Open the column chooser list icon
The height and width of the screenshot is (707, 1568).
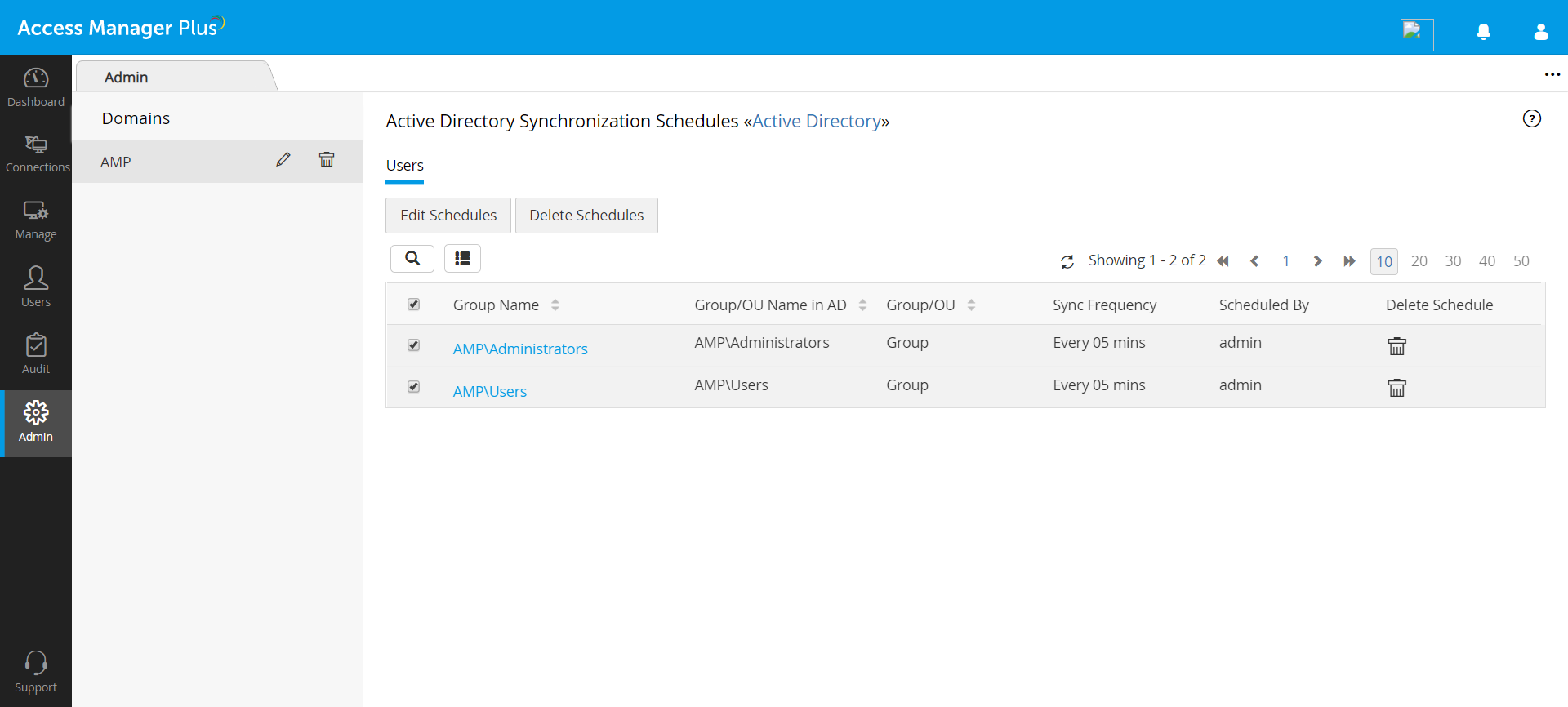click(462, 259)
